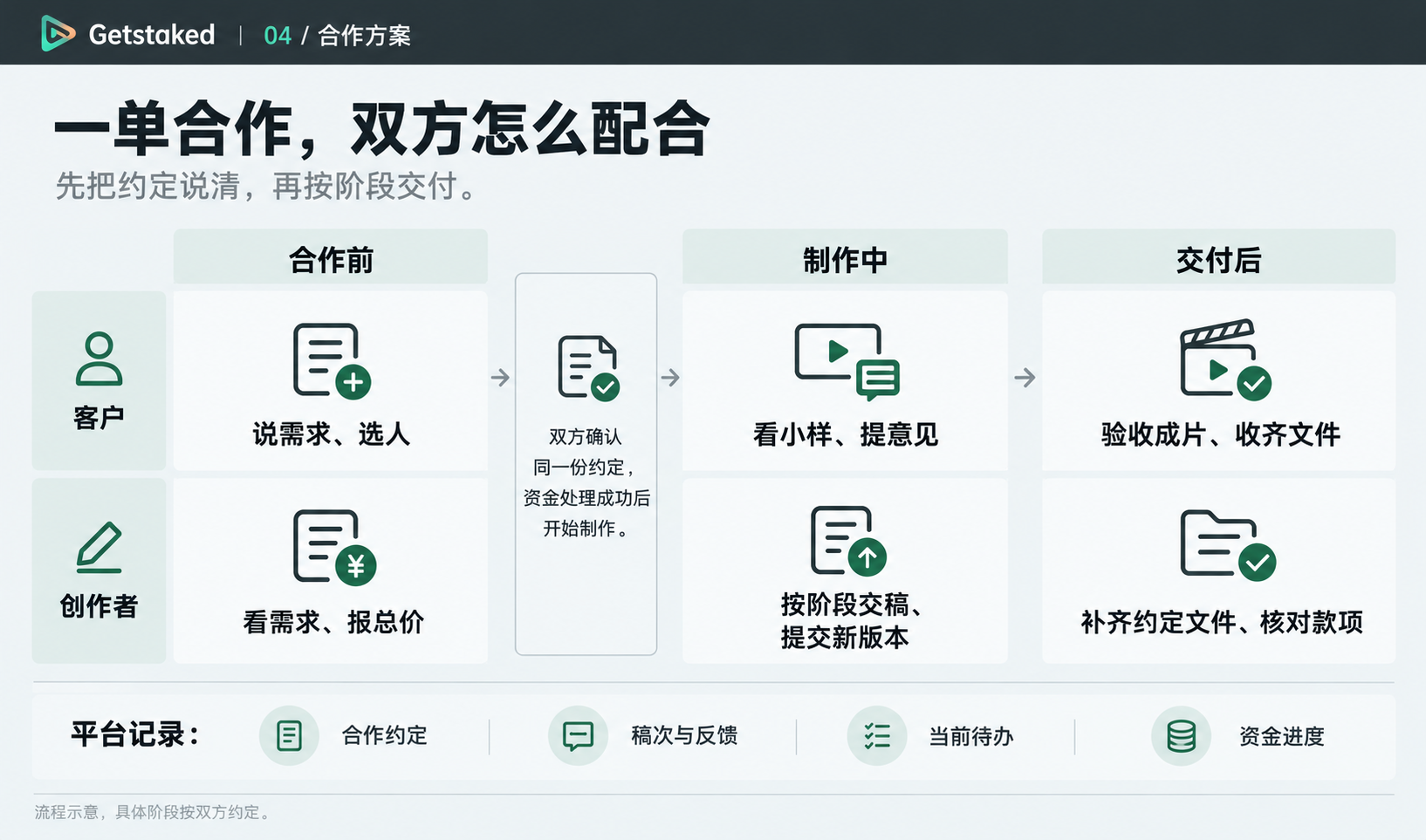Click the footnote 流程示意，具体阶段按双方约定

click(153, 812)
